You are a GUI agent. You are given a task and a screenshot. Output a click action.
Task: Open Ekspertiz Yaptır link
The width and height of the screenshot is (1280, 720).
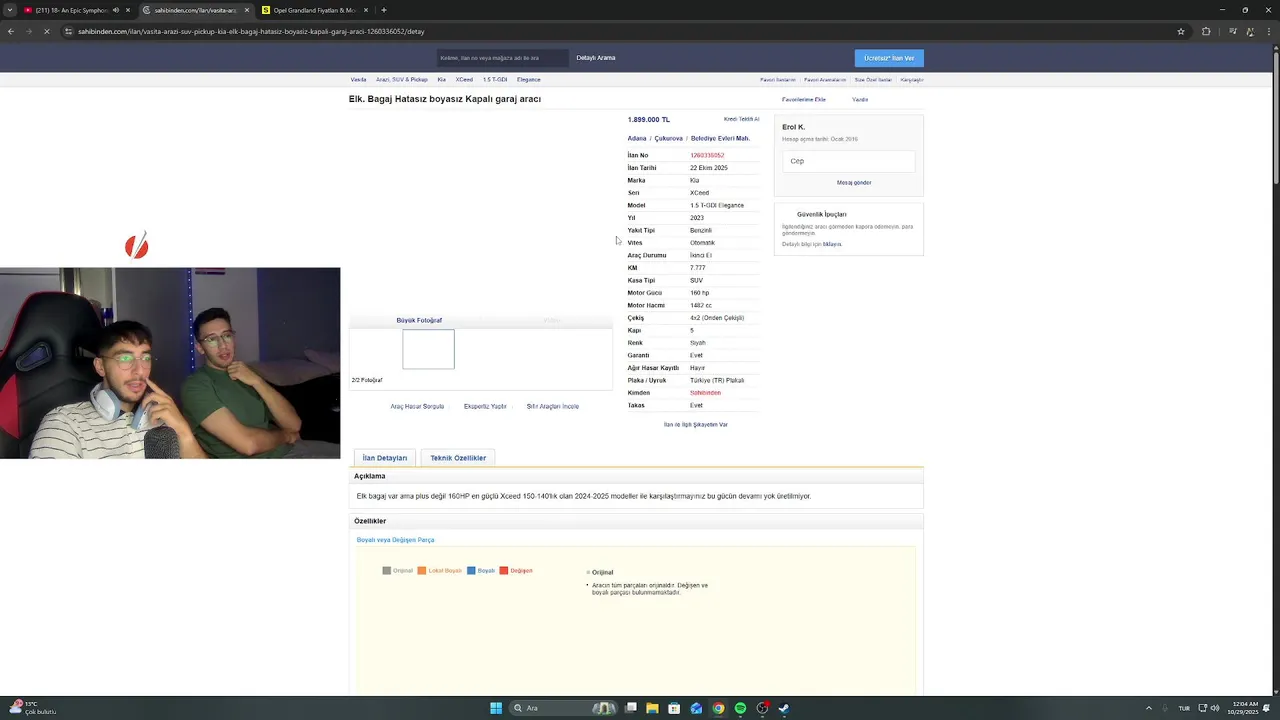pos(485,406)
